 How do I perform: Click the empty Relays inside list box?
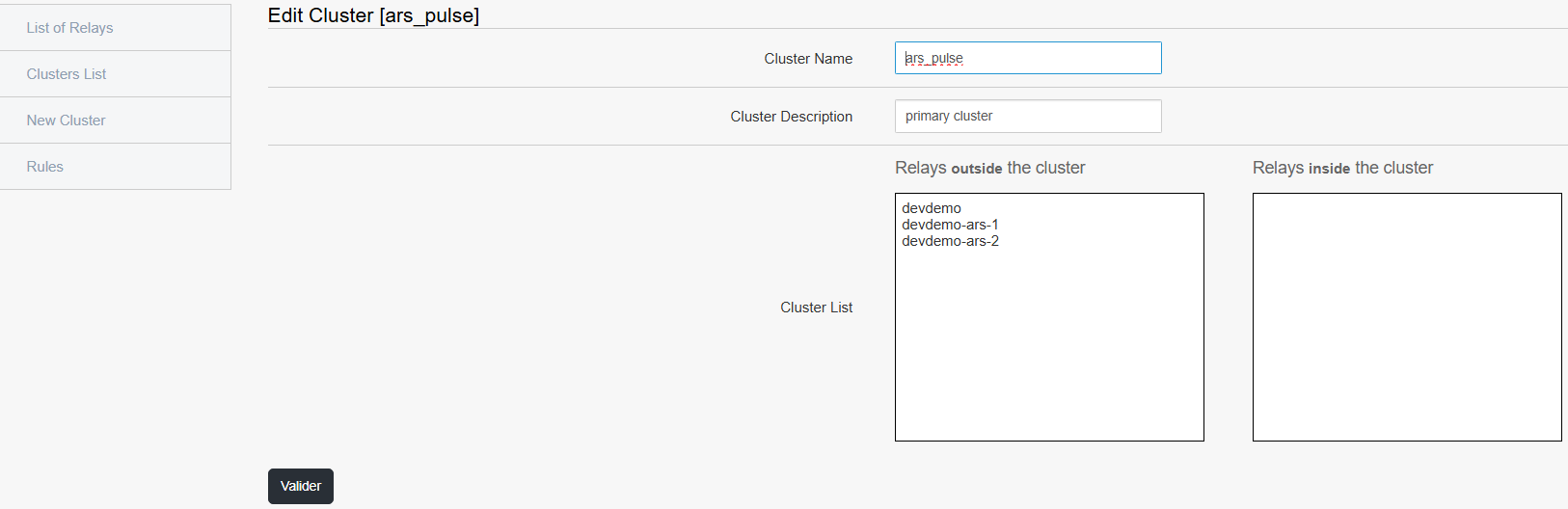[1407, 317]
